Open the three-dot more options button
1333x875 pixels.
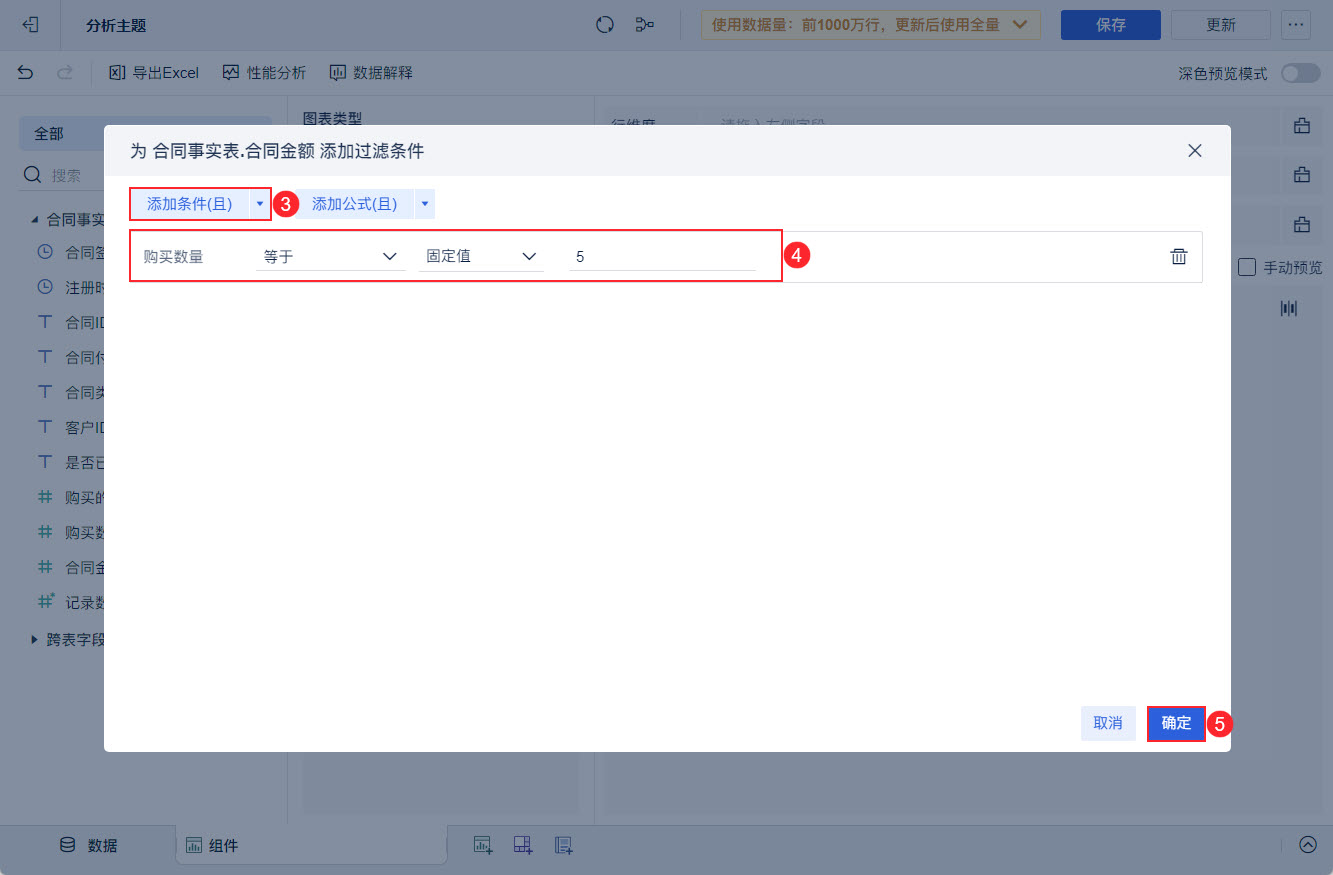pos(1296,25)
